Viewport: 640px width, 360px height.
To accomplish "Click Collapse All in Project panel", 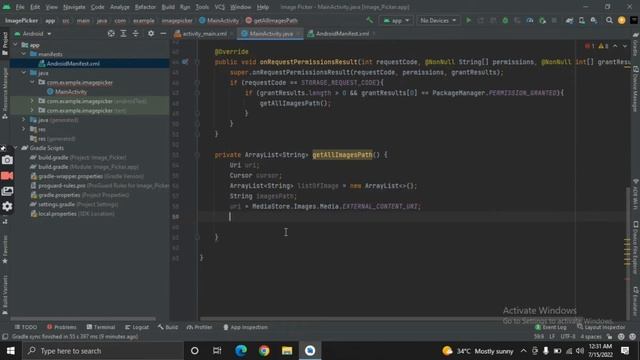I will click(136, 34).
